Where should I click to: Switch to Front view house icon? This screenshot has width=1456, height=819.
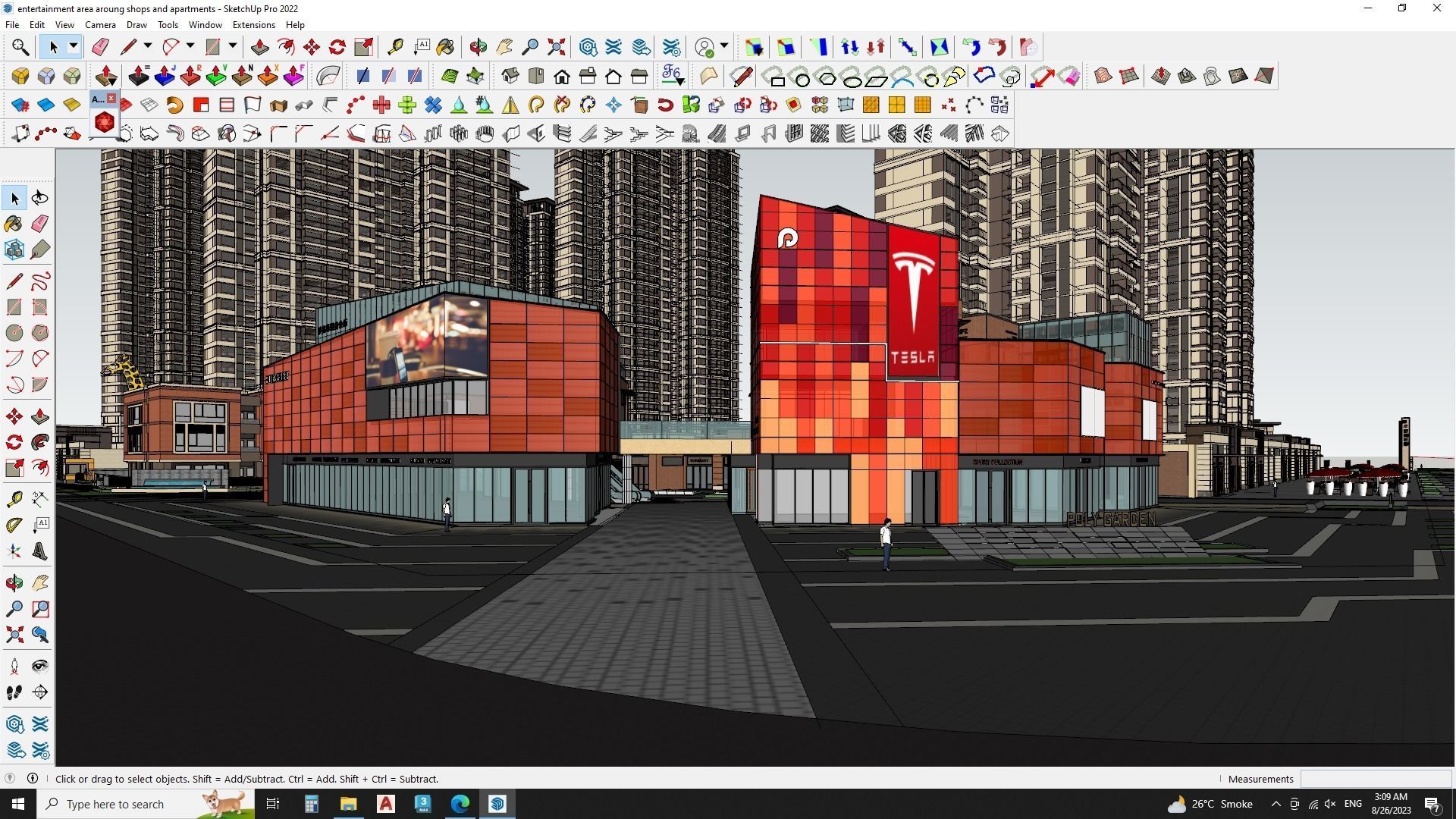(562, 76)
